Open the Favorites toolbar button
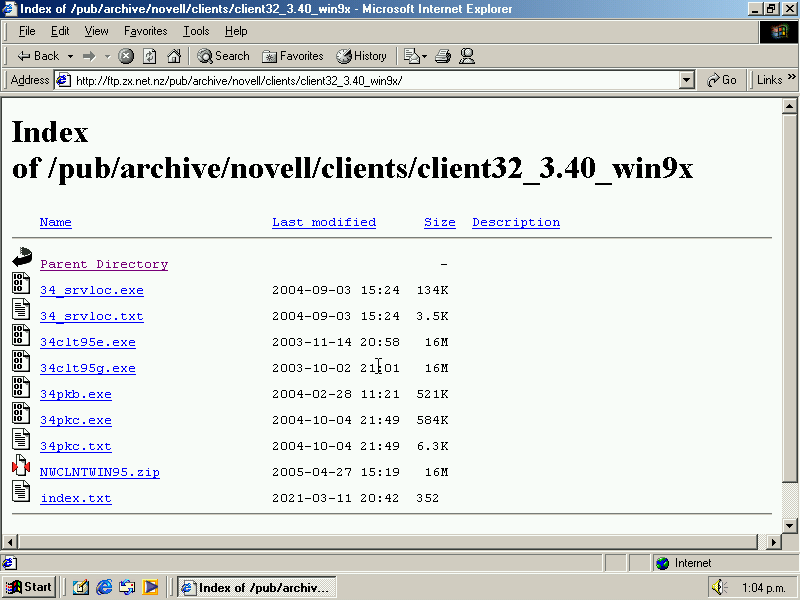 (x=292, y=56)
